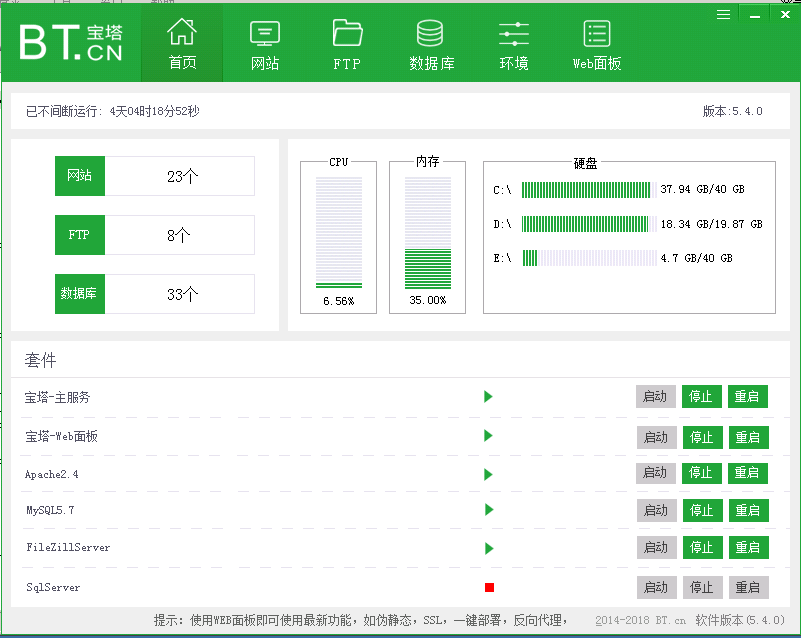
Task: Click the 37.94 GB/40 GB disk text
Action: click(x=702, y=190)
